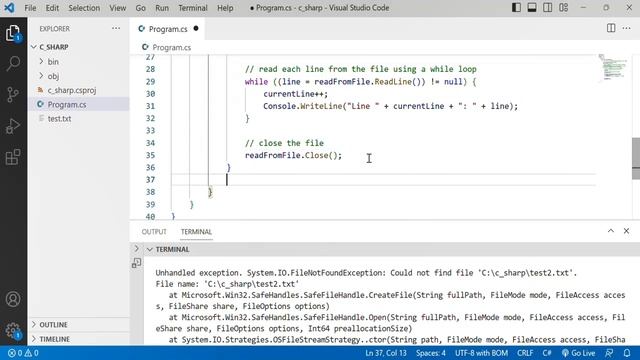Select Program.cs in the Explorer tree

pos(79,104)
